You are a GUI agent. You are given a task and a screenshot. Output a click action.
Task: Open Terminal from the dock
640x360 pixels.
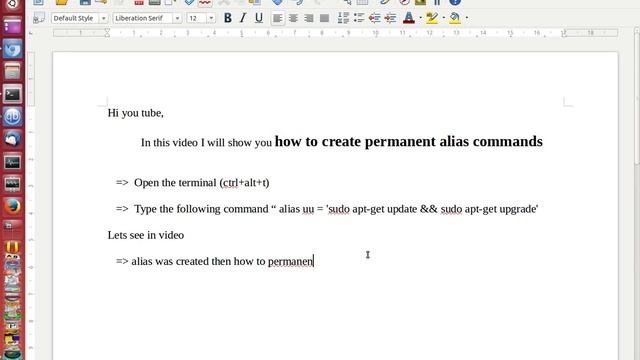tap(12, 95)
